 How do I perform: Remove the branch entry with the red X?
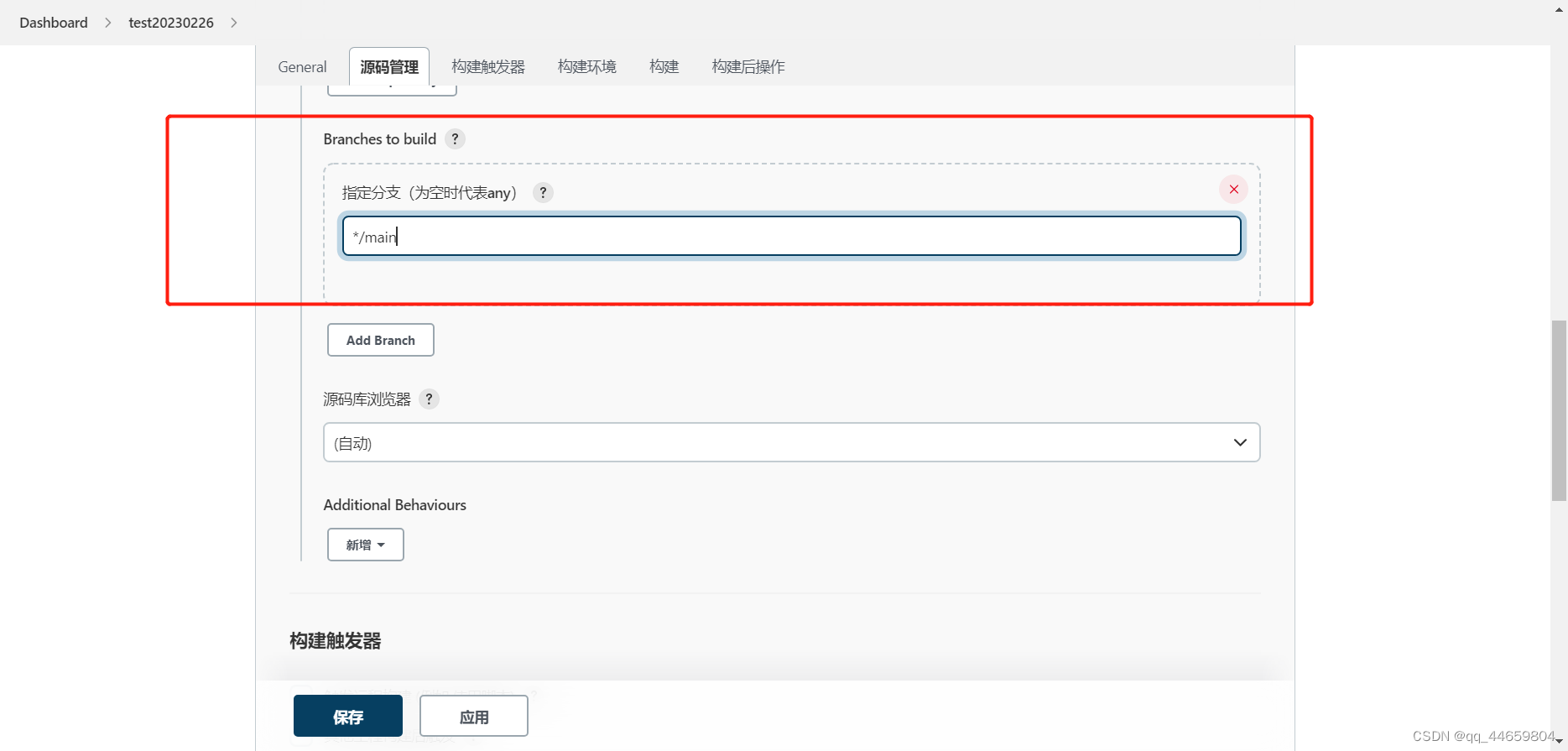pyautogui.click(x=1233, y=190)
